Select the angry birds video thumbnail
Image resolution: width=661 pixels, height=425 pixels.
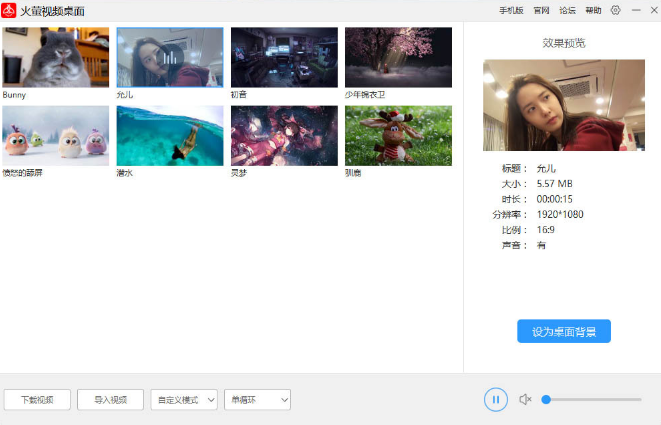point(56,135)
